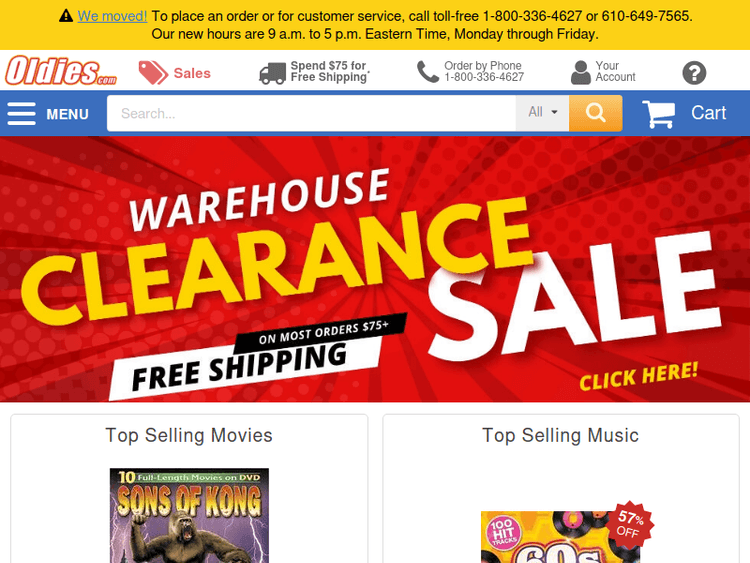Open the Sons of Kong DVD thumbnail
The image size is (750, 563).
189,516
